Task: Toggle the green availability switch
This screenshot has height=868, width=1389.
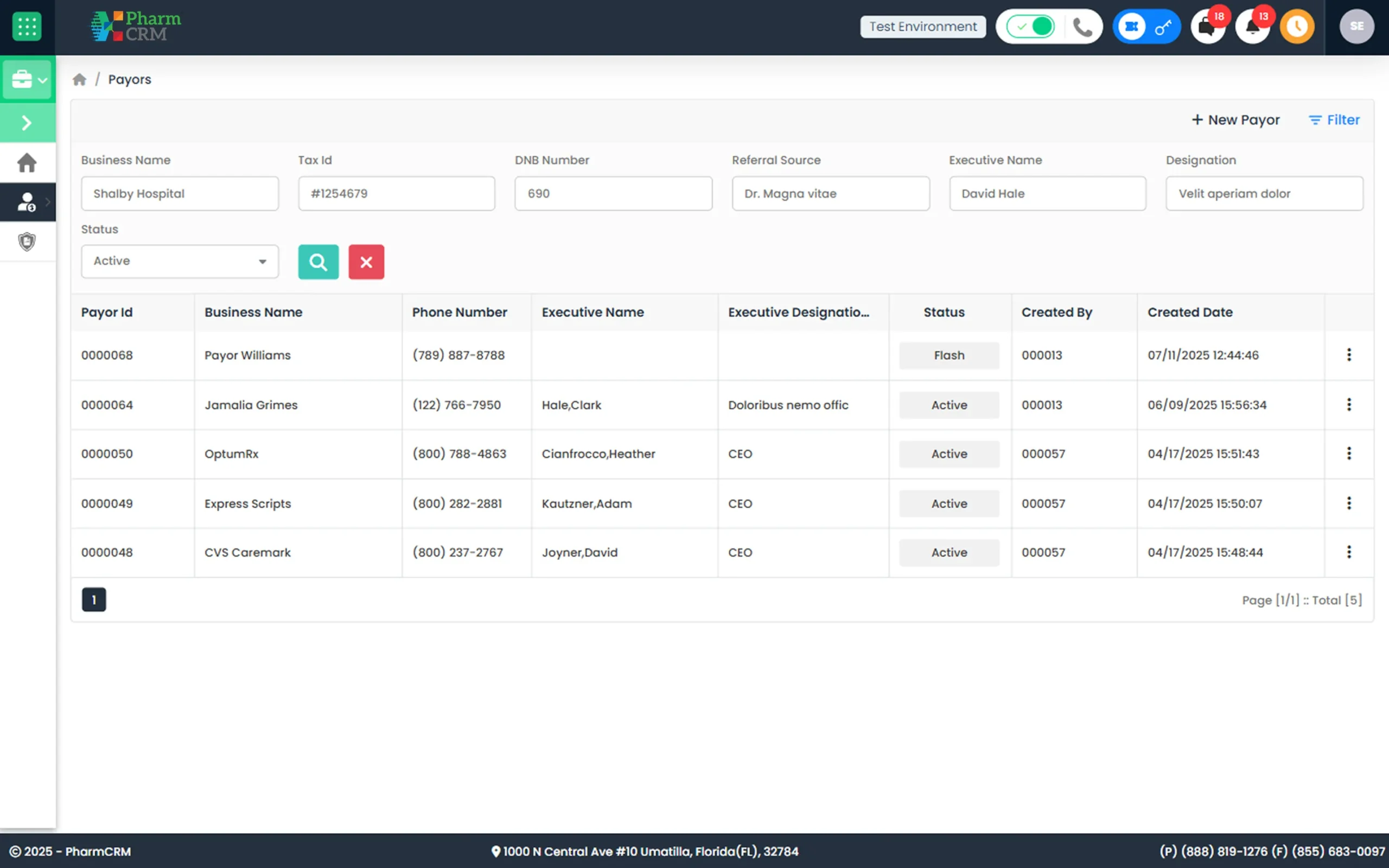Action: click(x=1030, y=27)
